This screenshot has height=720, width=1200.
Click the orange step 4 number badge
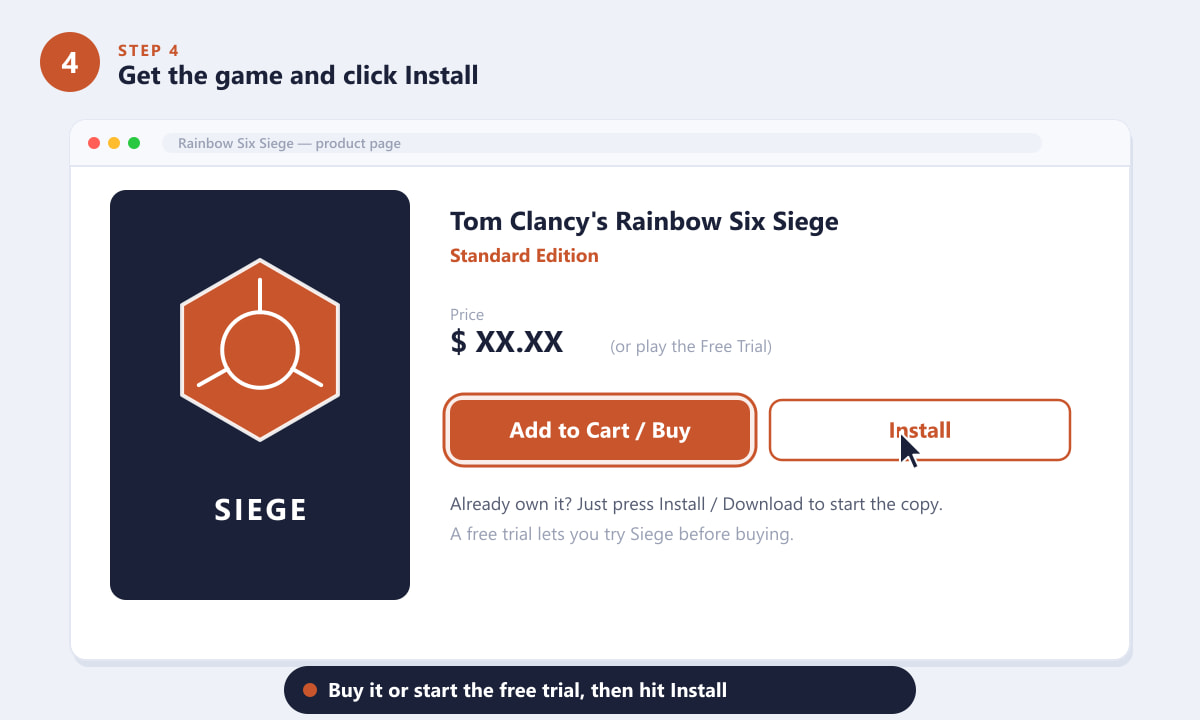point(70,62)
